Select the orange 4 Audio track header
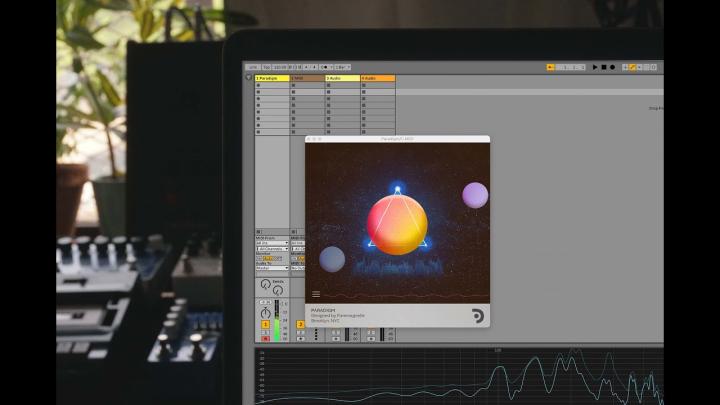 pyautogui.click(x=378, y=79)
